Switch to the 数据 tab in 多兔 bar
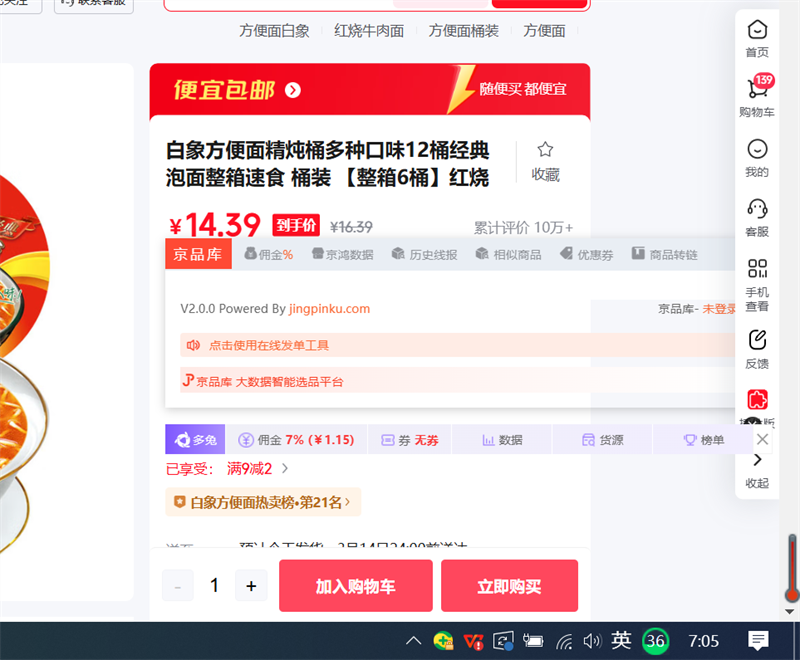 tap(502, 440)
